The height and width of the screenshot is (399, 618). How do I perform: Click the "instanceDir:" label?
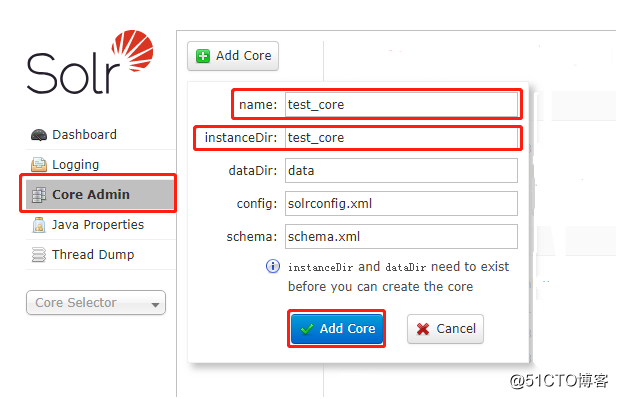241,138
